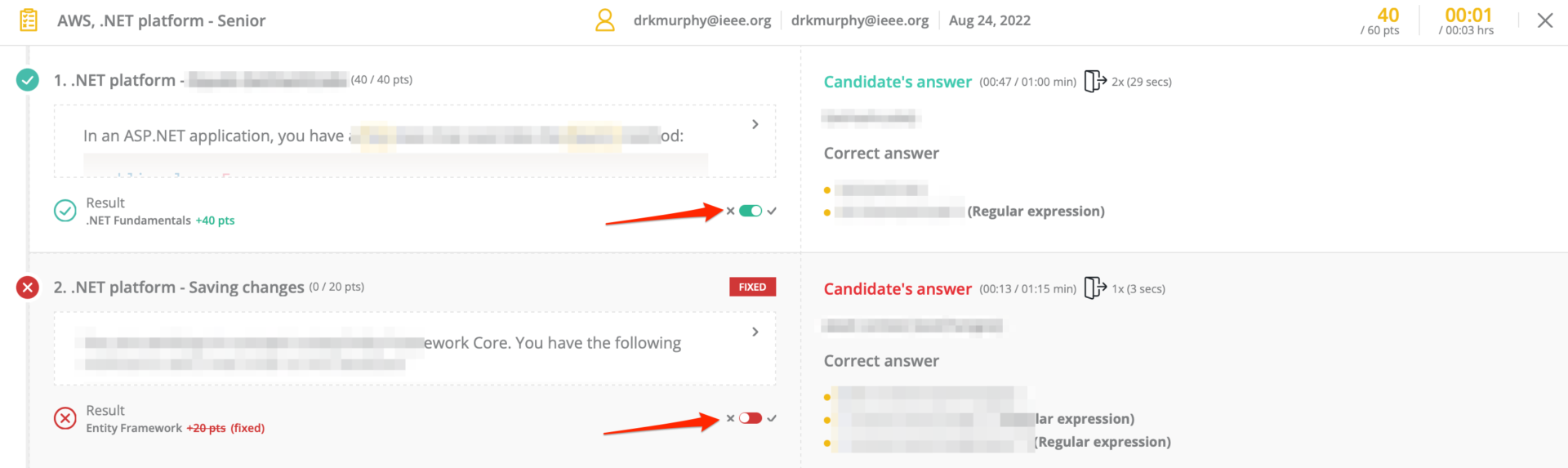Click tab-leave icon beside 2x (29 secs)
Screen dimensions: 1568x468
point(1094,82)
